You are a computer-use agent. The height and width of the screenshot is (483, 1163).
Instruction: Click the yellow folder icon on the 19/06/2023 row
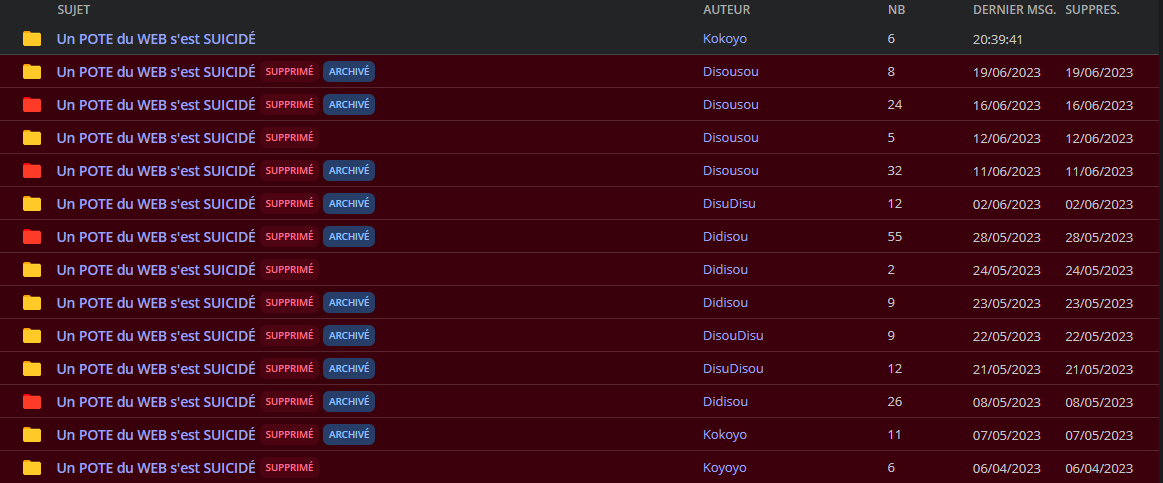[x=32, y=72]
